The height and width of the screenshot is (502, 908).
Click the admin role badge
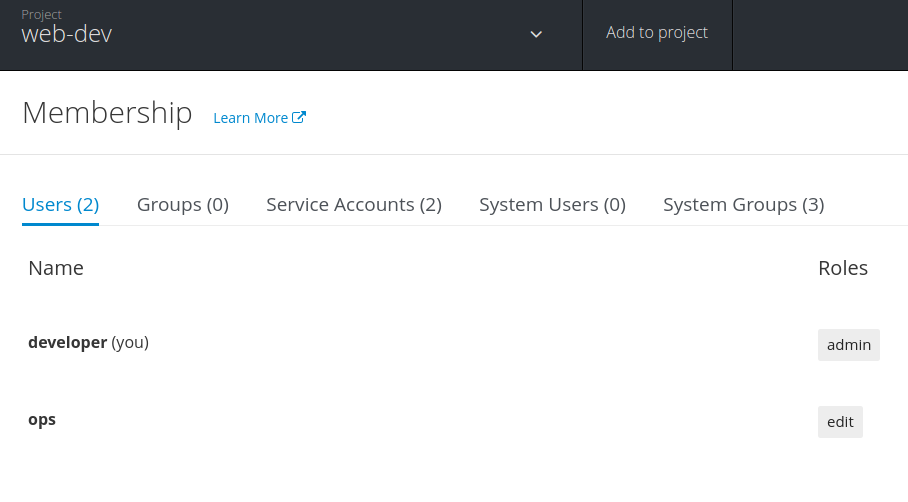click(848, 345)
